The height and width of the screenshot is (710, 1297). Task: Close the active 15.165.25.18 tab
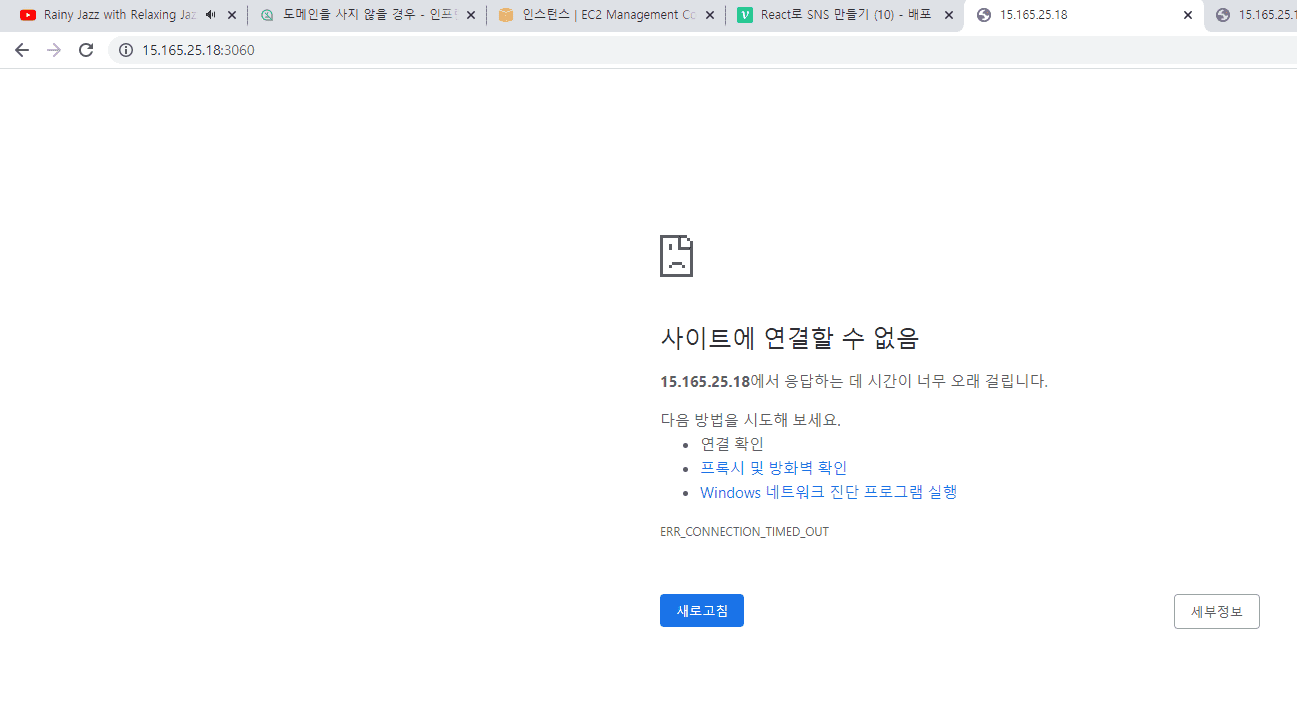1188,15
